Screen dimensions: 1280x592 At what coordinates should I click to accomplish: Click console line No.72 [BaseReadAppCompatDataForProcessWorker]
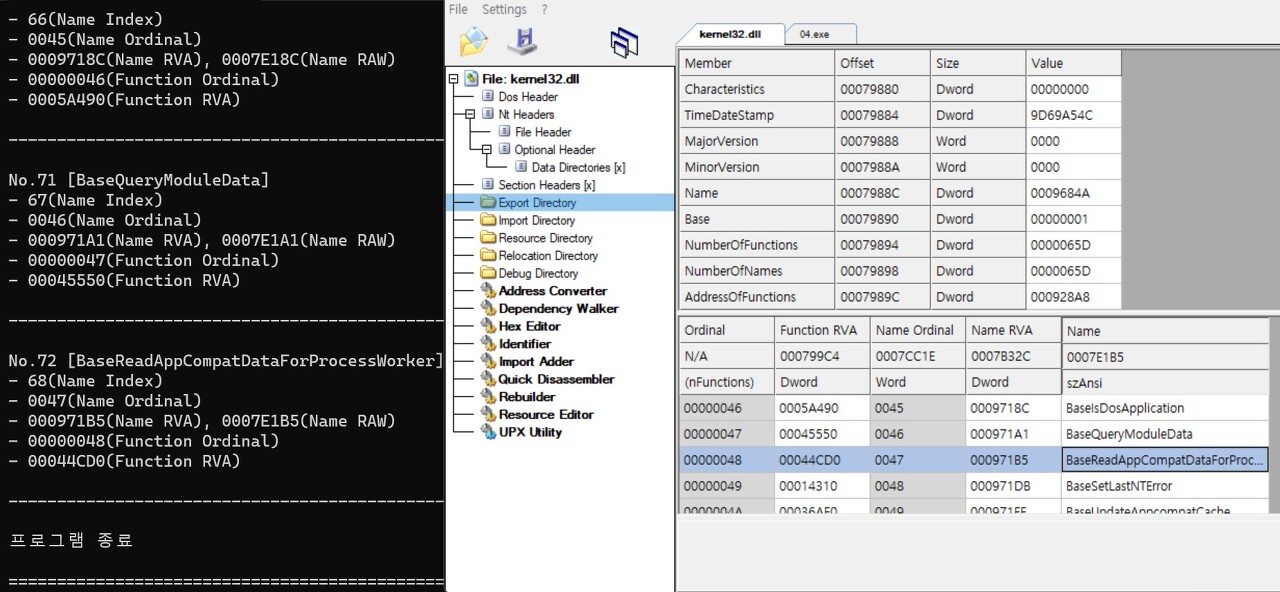[225, 360]
